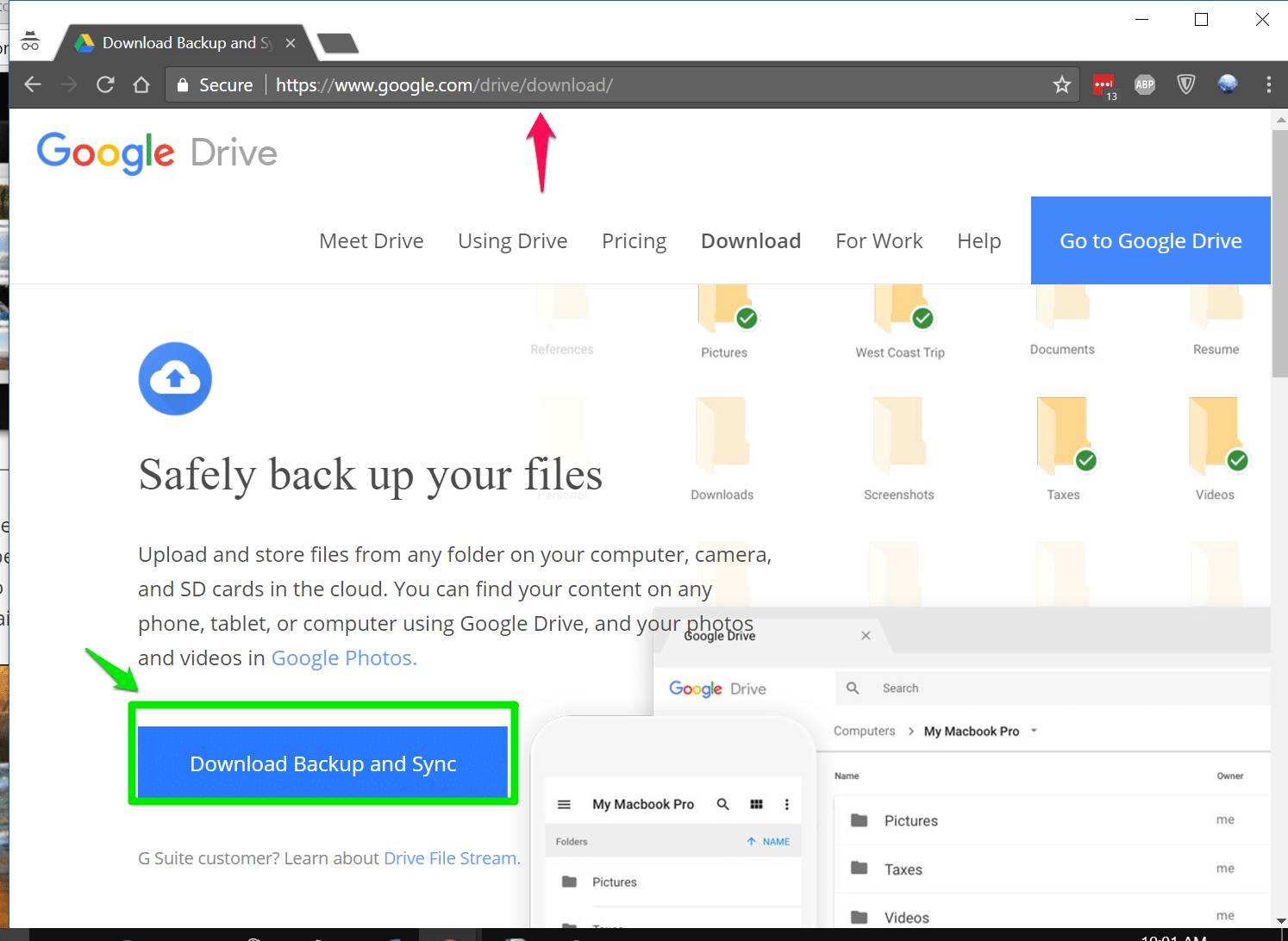Click Download Backup and Sync button

coord(323,763)
